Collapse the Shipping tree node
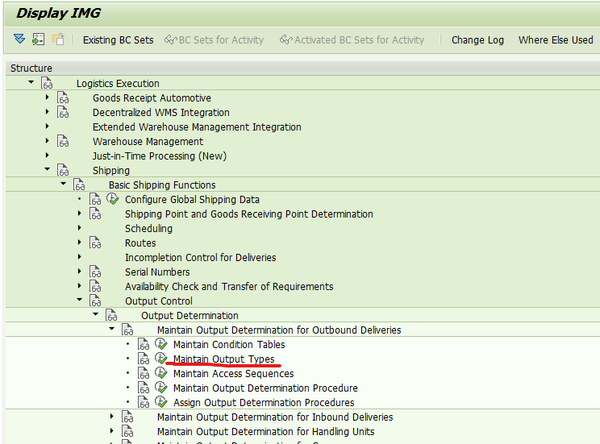The width and height of the screenshot is (600, 444). click(48, 170)
